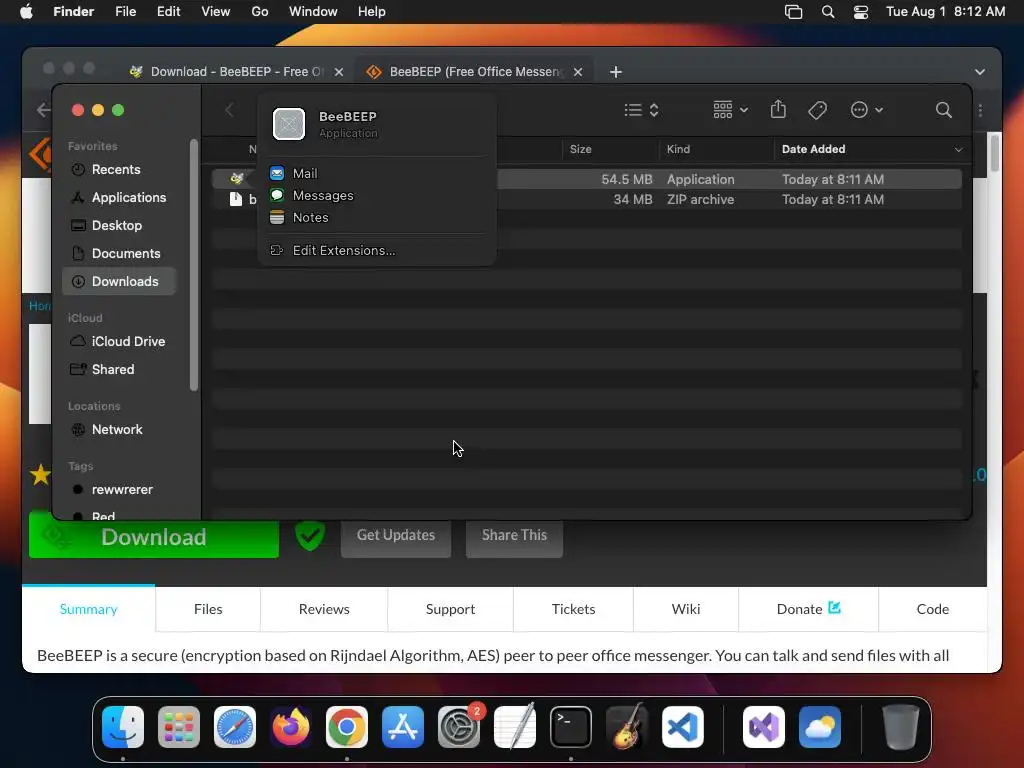Sort by Kind column header
1024x768 pixels.
click(x=679, y=149)
